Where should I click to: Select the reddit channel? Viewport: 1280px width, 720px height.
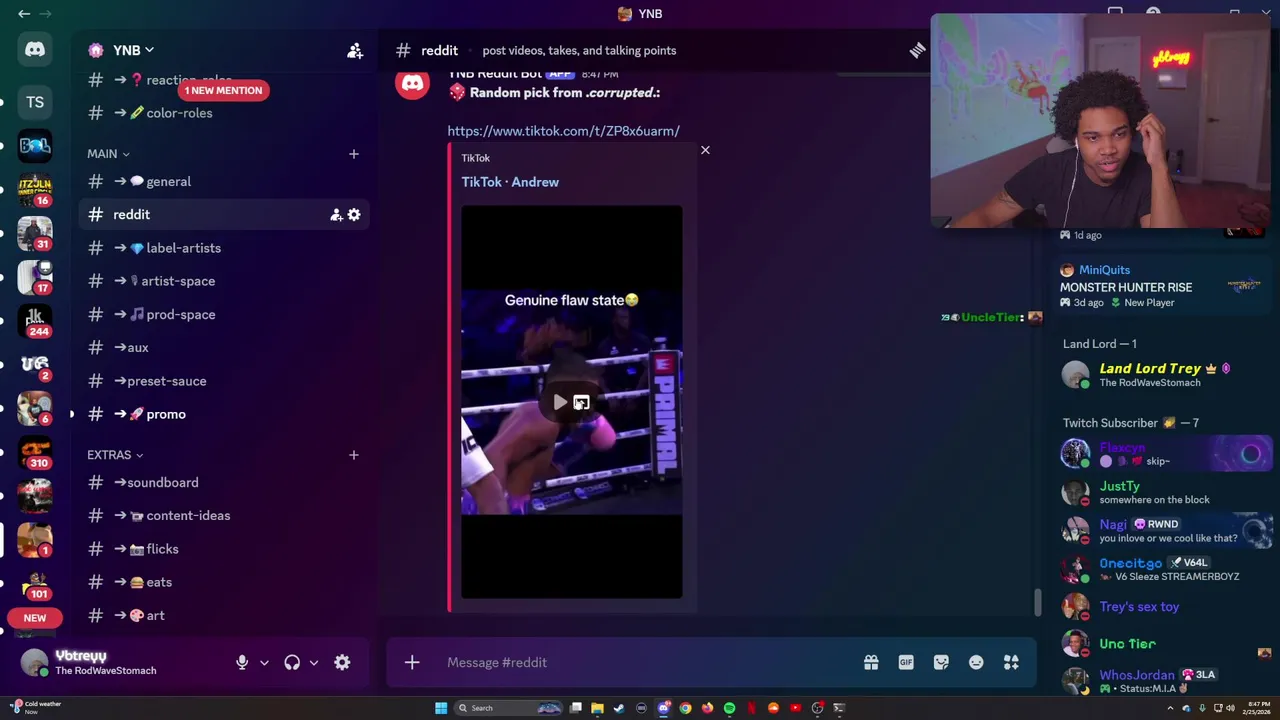coord(224,214)
